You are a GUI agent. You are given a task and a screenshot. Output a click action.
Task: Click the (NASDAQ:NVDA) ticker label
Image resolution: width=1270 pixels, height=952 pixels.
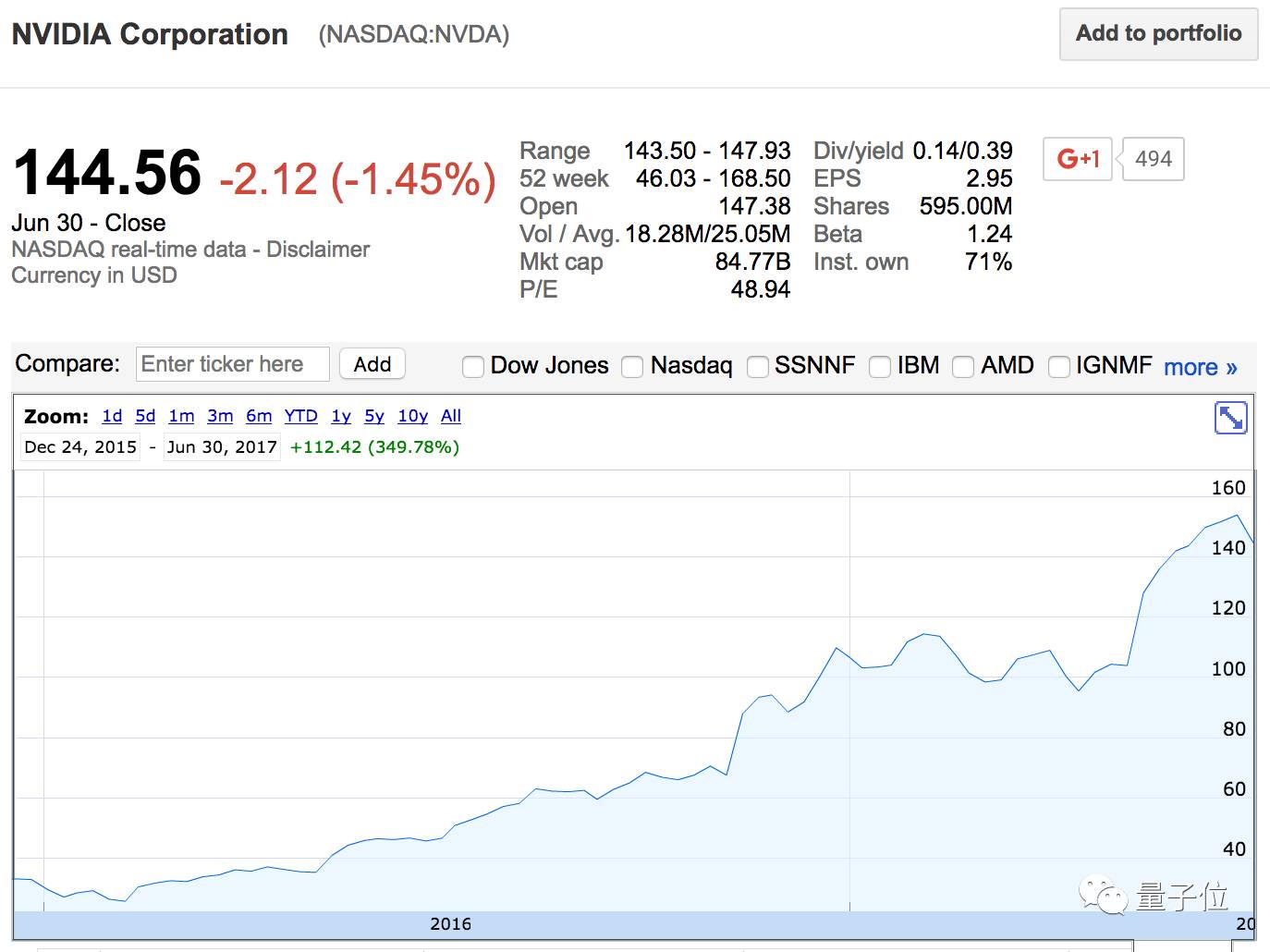[x=414, y=34]
